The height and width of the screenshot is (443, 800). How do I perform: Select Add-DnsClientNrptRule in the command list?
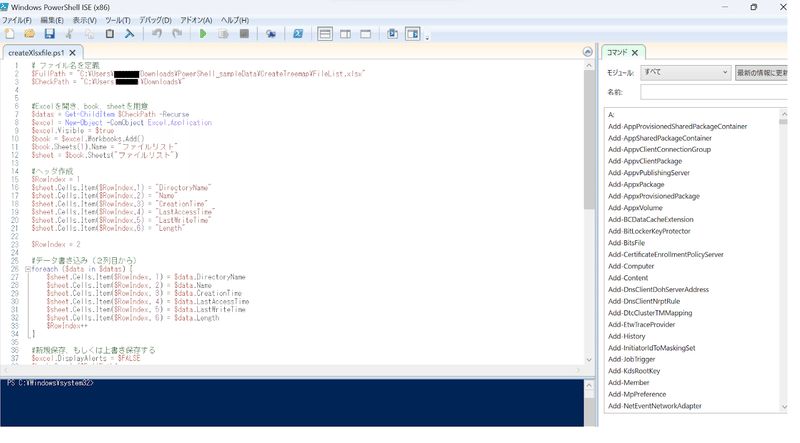pyautogui.click(x=644, y=301)
